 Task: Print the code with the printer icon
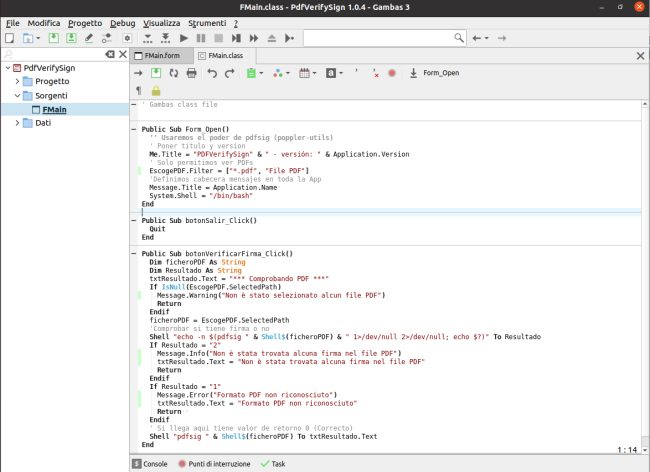[192, 73]
